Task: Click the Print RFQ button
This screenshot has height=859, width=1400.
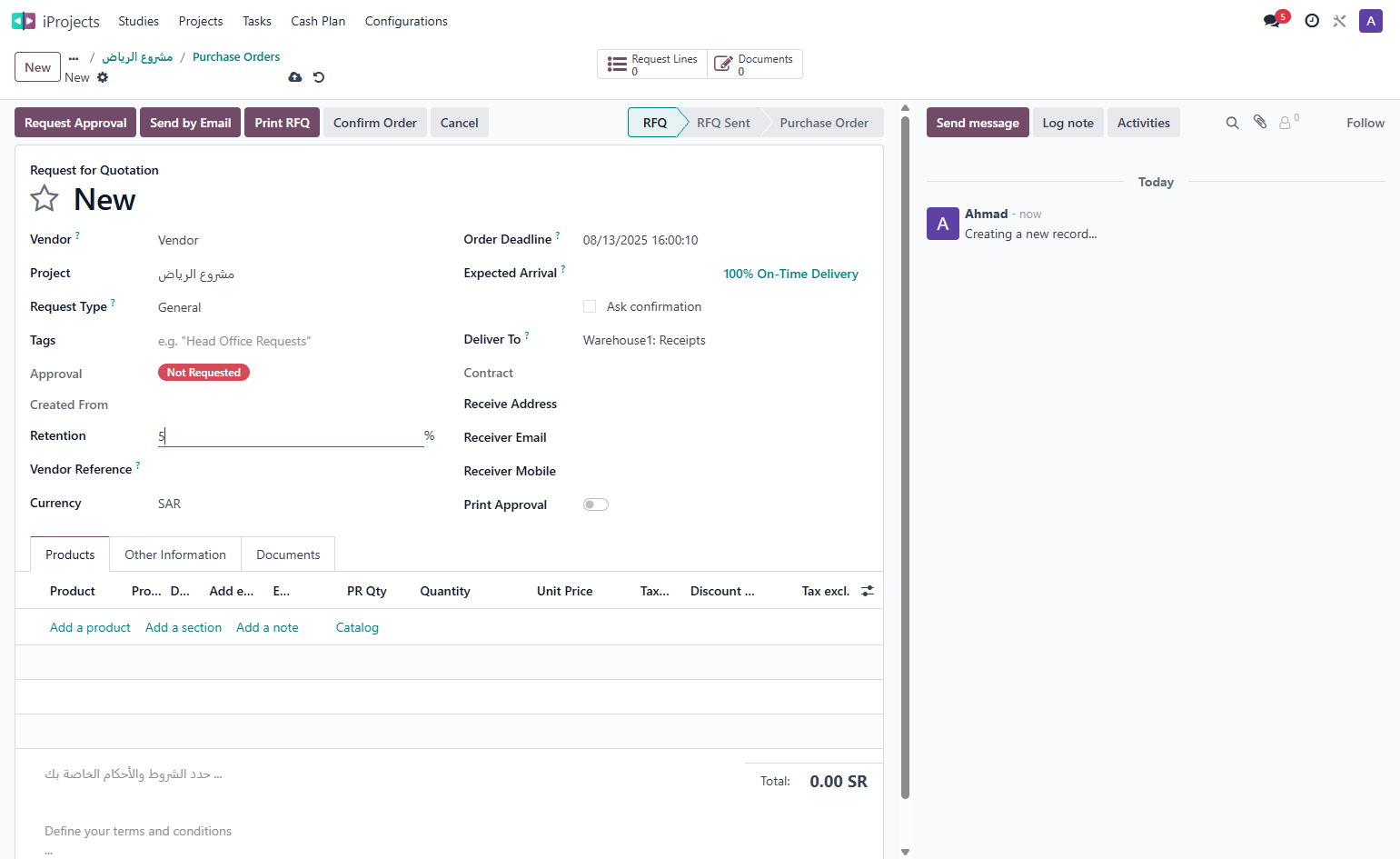Action: pos(282,123)
